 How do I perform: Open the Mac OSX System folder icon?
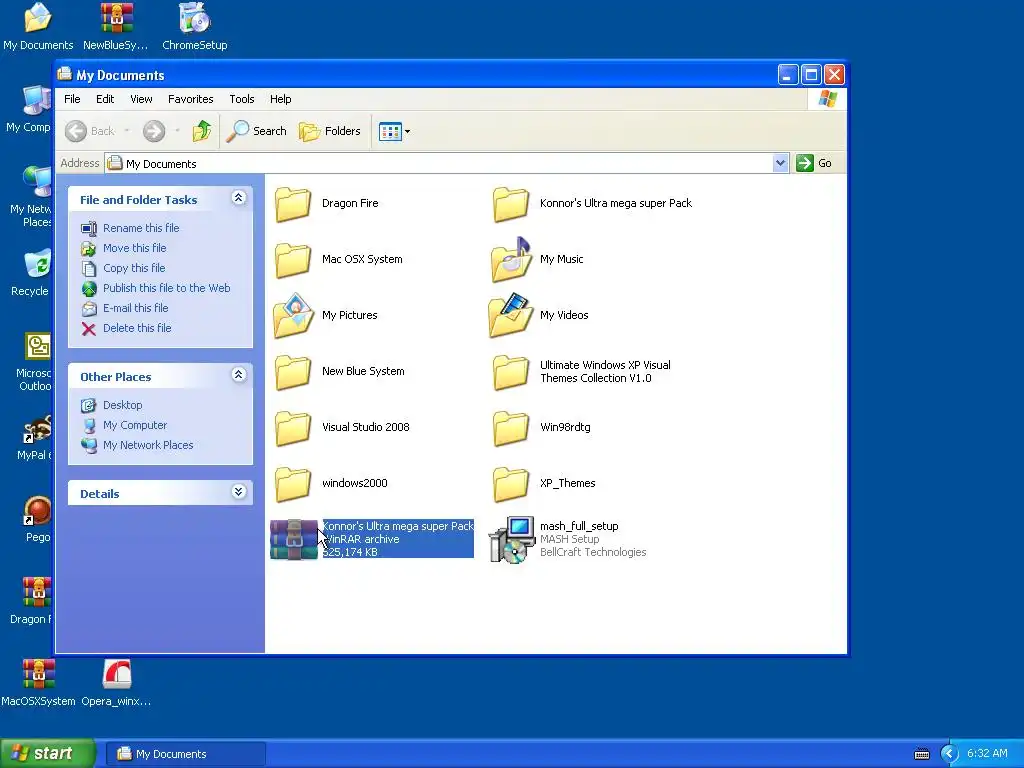pos(293,260)
